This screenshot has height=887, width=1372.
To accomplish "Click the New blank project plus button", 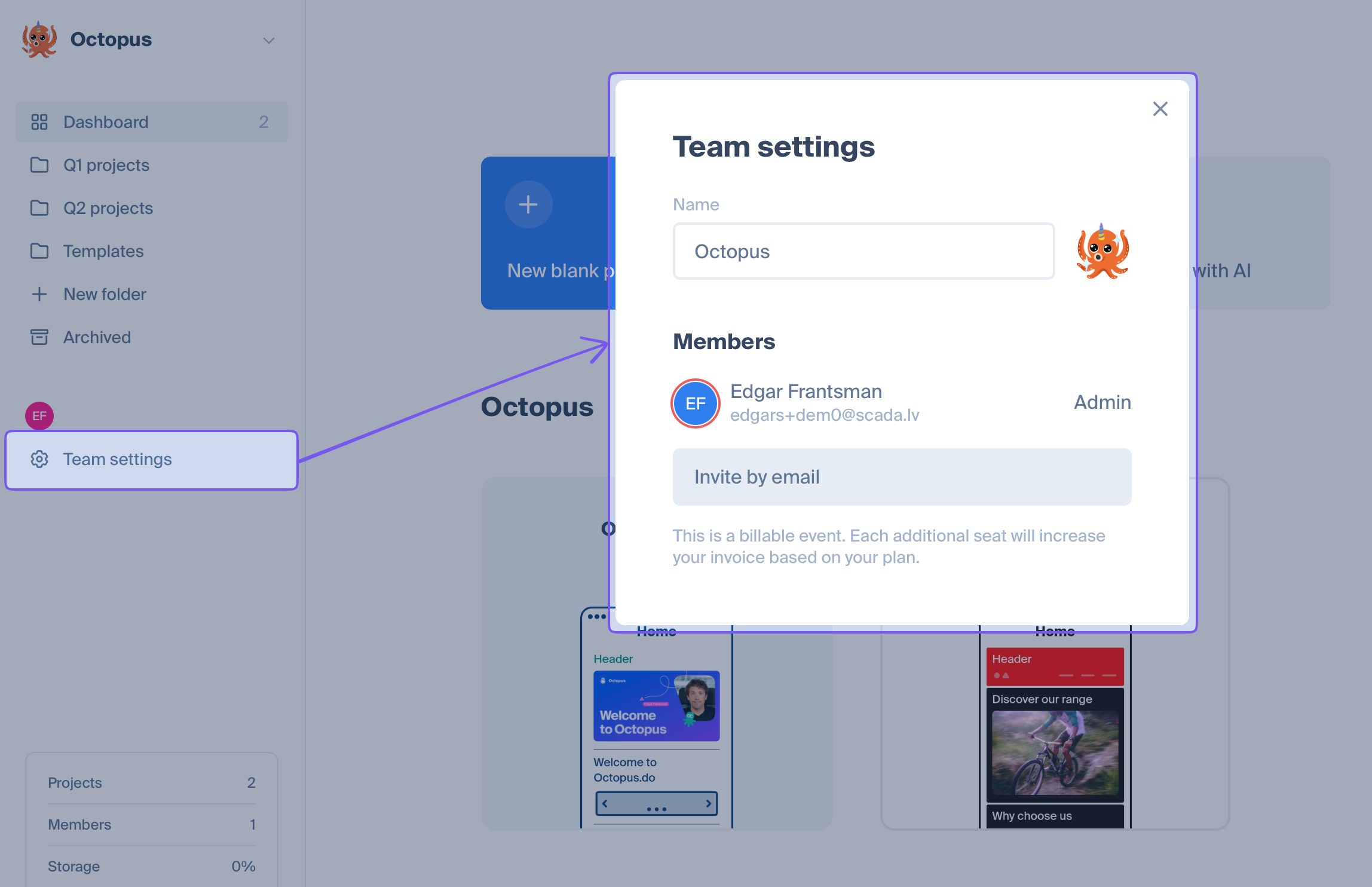I will (528, 204).
